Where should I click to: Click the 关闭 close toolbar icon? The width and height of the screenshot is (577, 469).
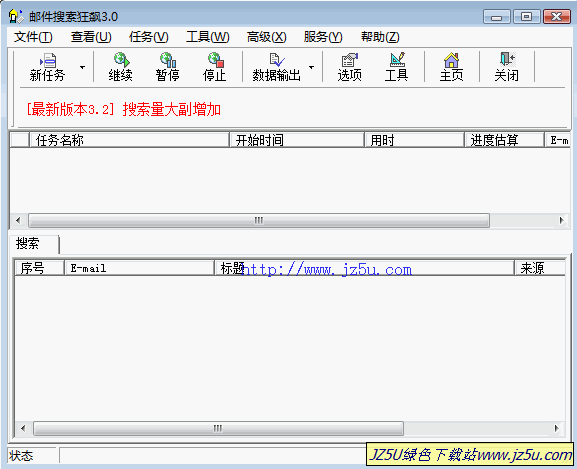tap(507, 67)
